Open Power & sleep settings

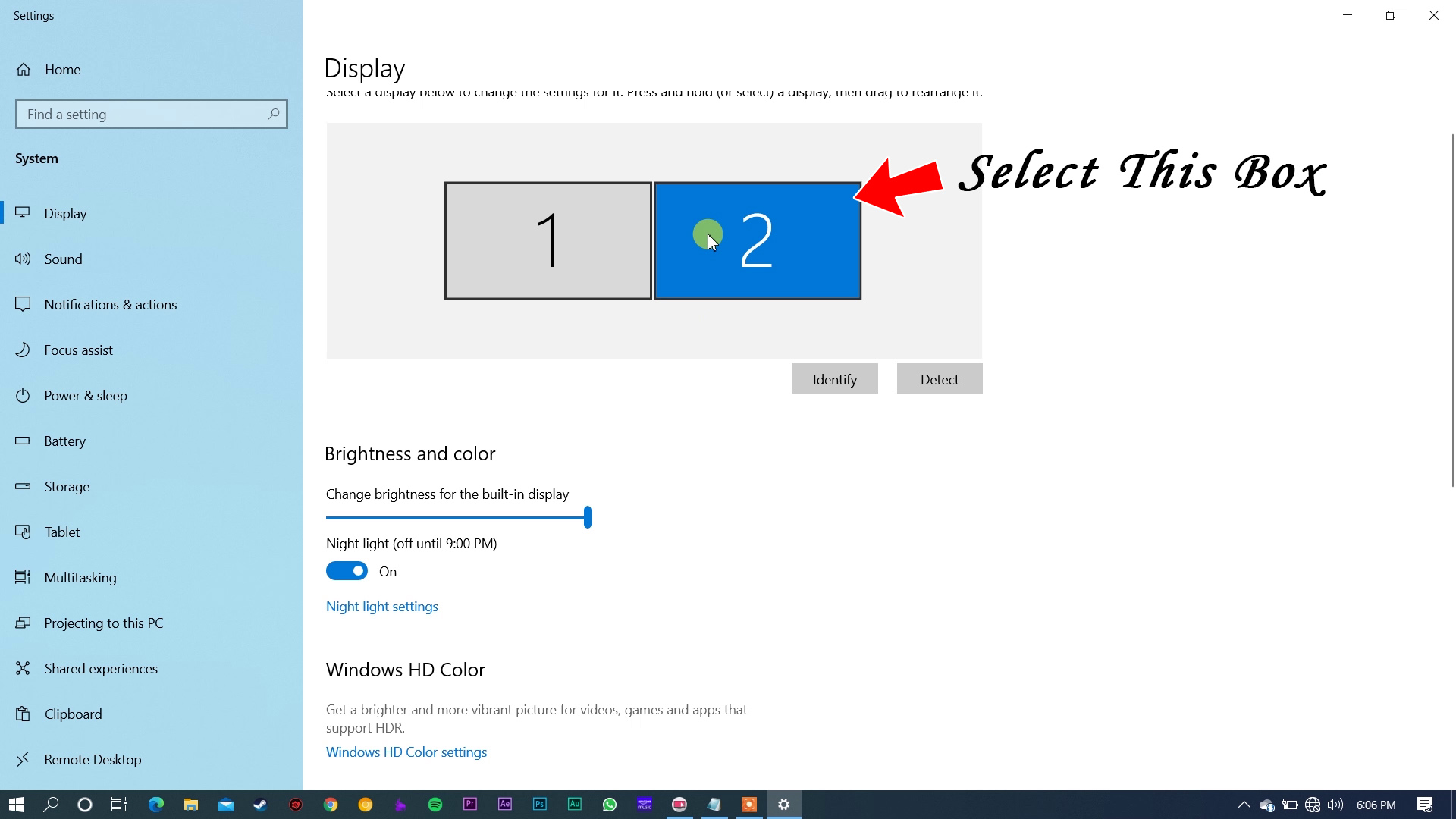point(85,395)
